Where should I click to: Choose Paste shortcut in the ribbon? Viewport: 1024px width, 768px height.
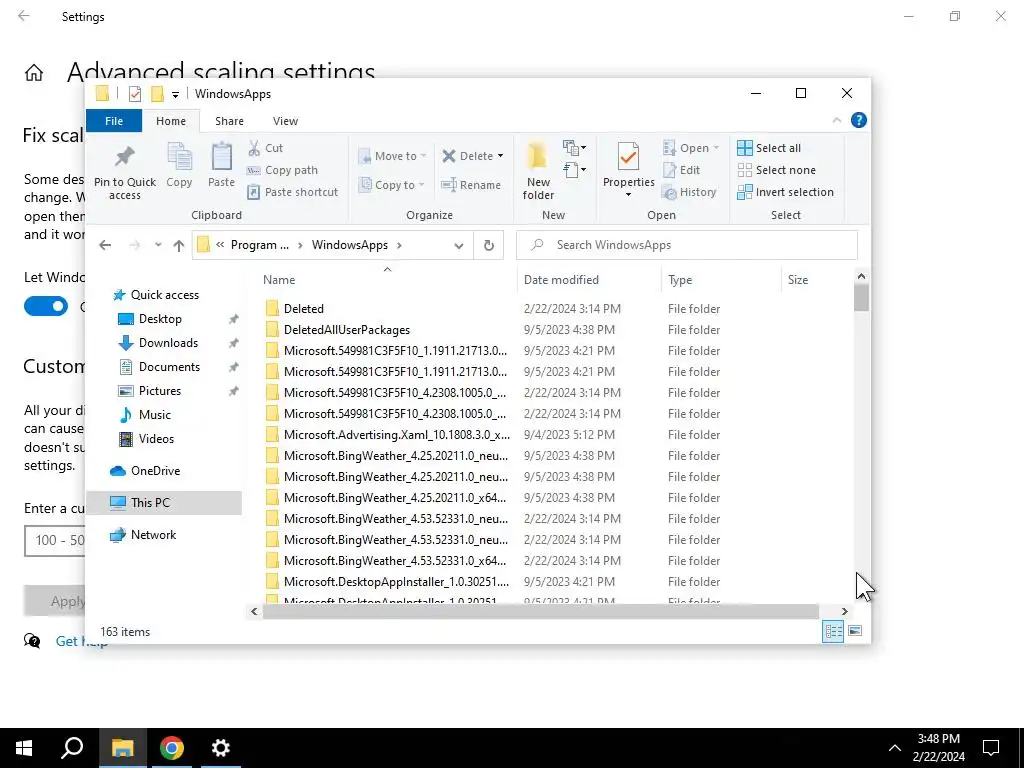pyautogui.click(x=293, y=192)
